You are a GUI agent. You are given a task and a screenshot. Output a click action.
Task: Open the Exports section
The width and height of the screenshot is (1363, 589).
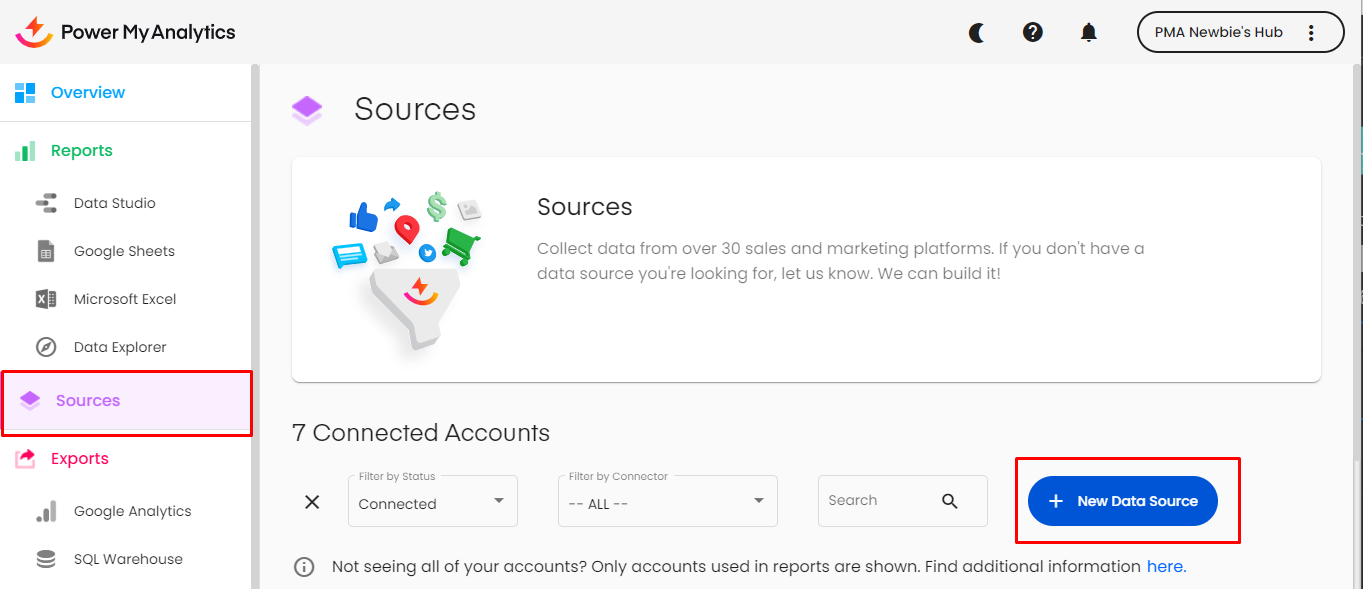click(79, 459)
